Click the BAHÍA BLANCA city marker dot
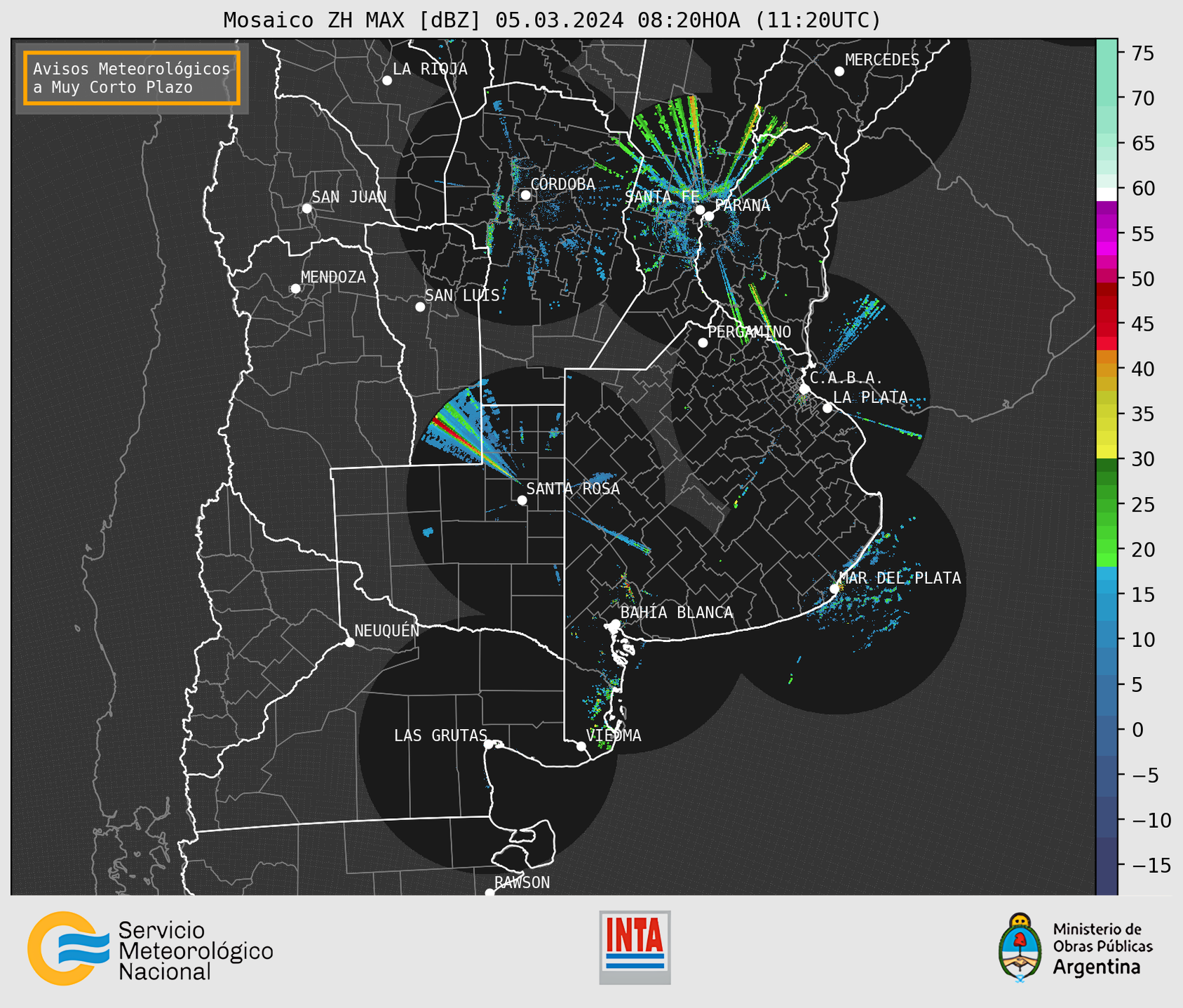The width and height of the screenshot is (1183, 1008). [615, 624]
